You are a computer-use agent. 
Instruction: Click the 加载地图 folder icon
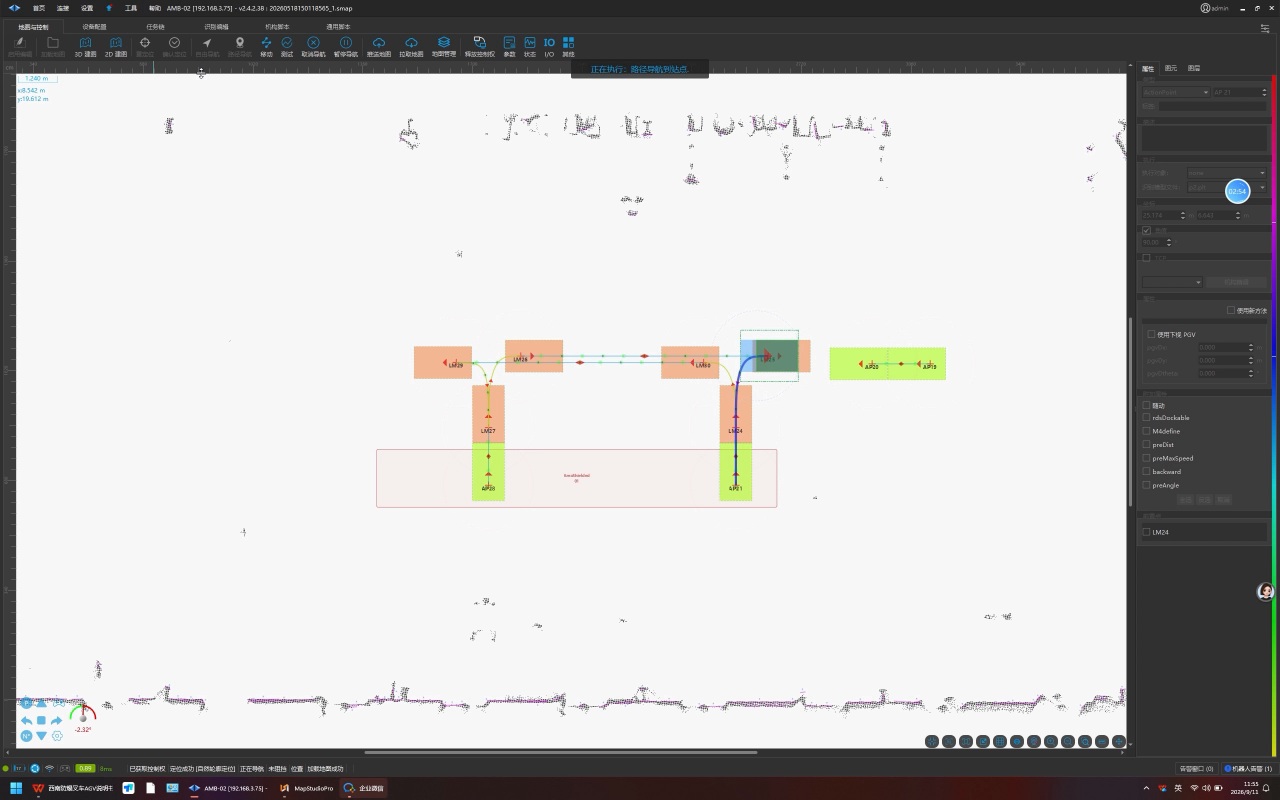coord(53,47)
